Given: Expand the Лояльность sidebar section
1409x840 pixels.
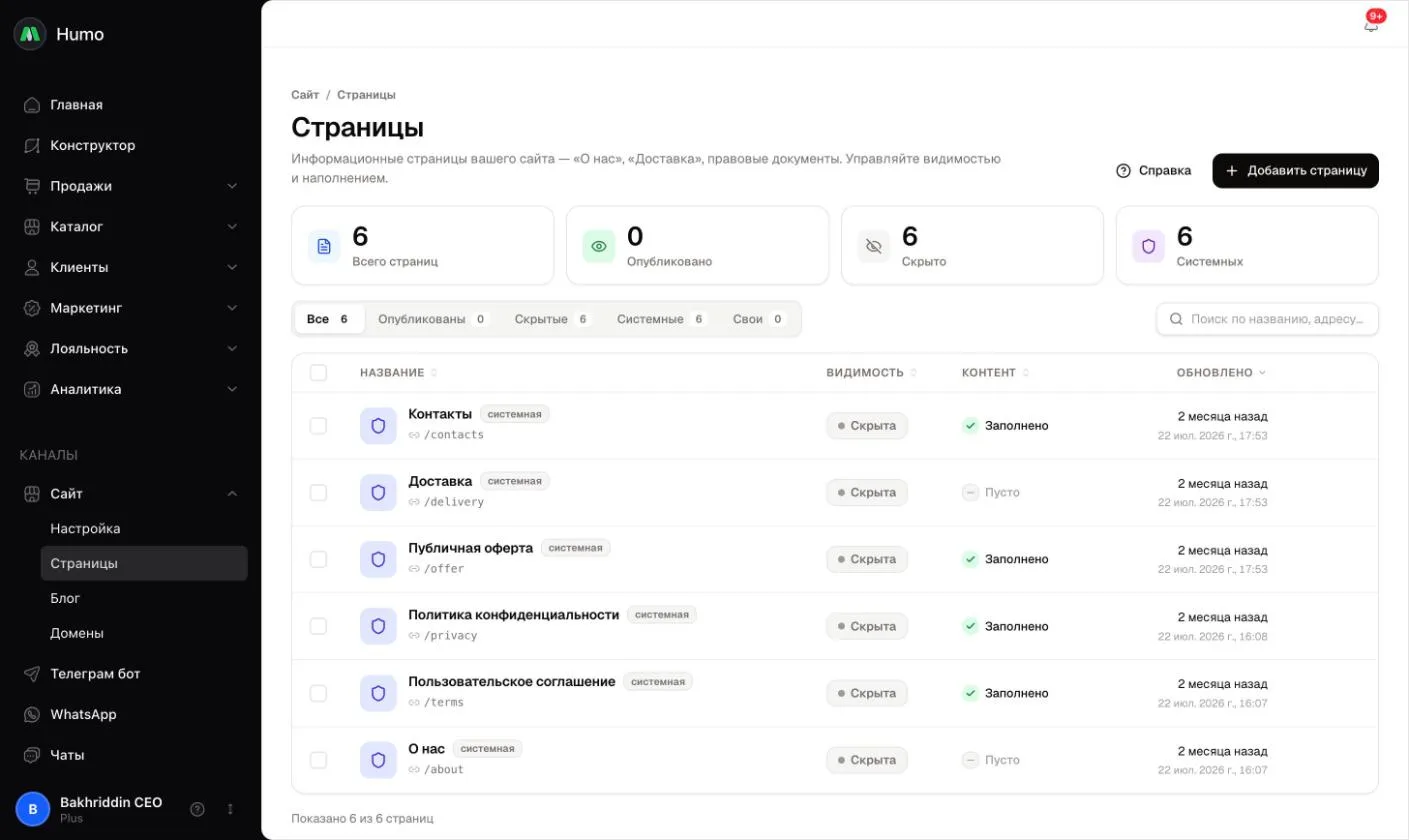Looking at the screenshot, I should coord(133,349).
